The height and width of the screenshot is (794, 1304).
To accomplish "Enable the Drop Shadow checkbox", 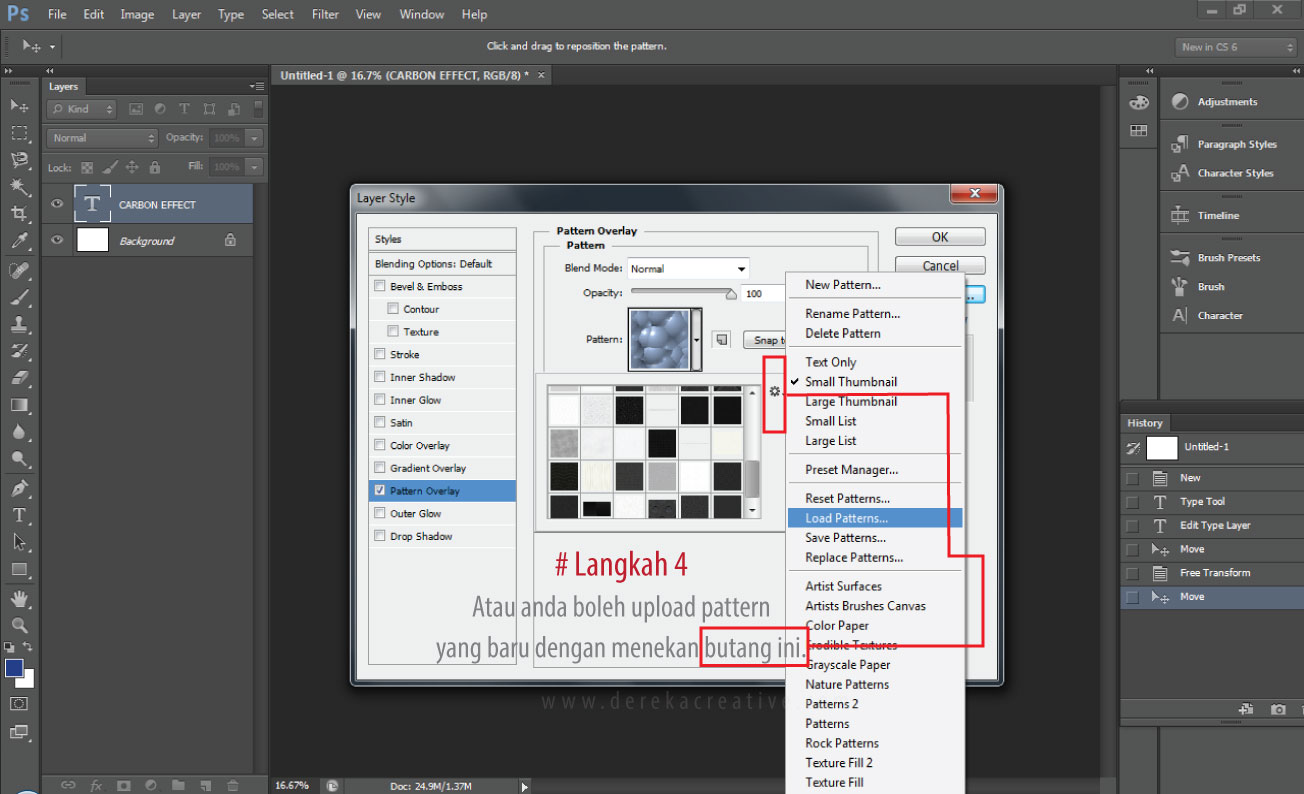I will (x=380, y=536).
